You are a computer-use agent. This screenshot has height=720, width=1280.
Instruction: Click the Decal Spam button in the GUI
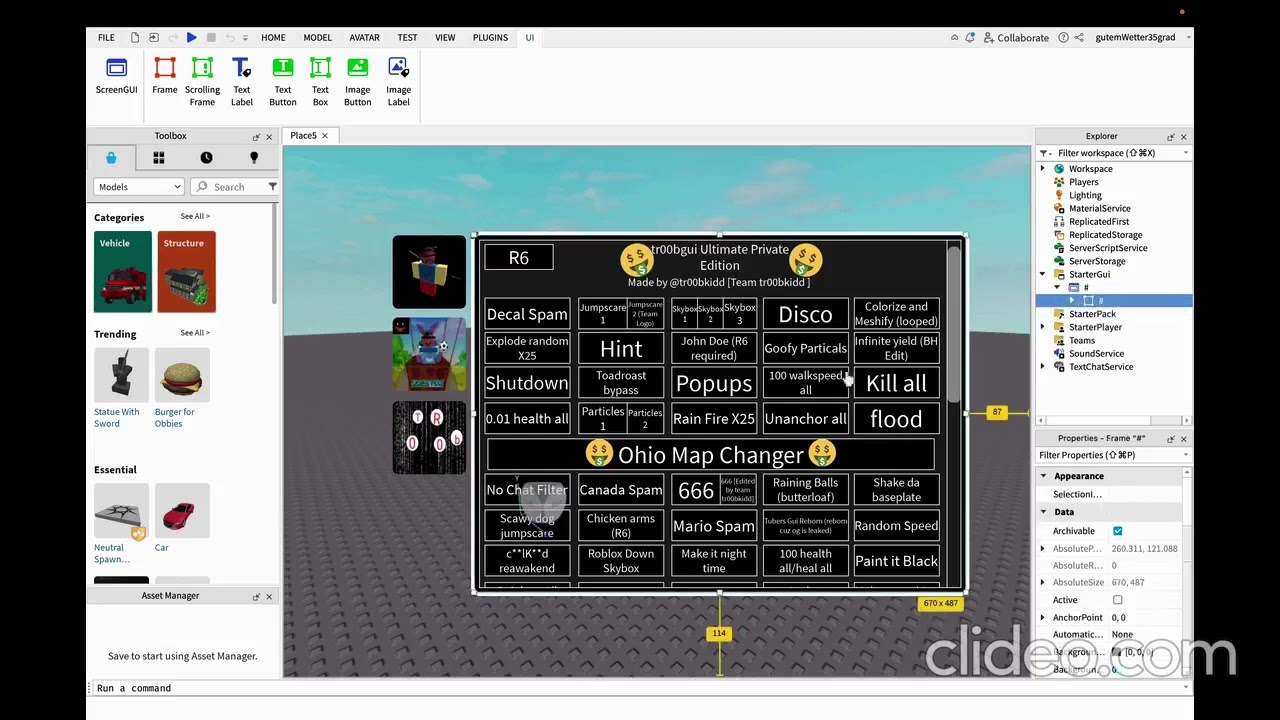pos(527,314)
